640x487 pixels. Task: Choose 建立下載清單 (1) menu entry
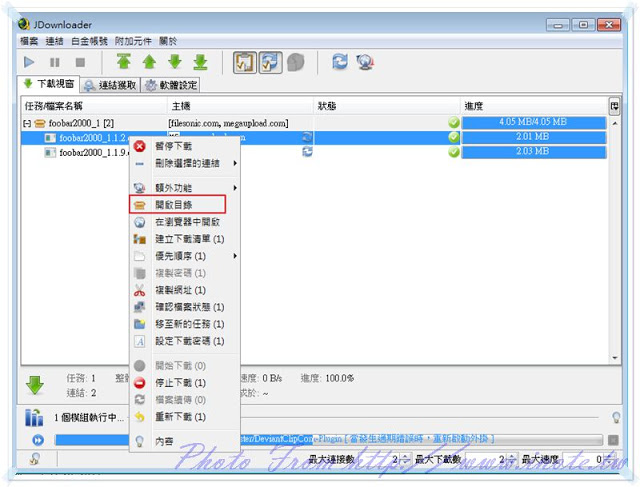tap(184, 239)
